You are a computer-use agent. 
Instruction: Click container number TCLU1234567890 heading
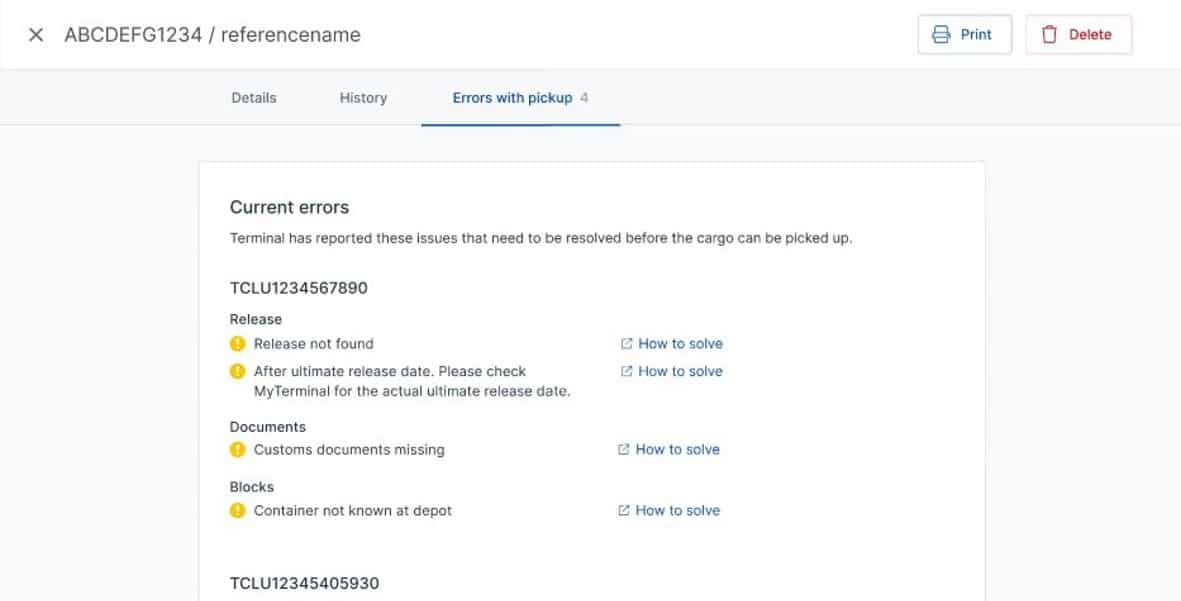pos(299,288)
